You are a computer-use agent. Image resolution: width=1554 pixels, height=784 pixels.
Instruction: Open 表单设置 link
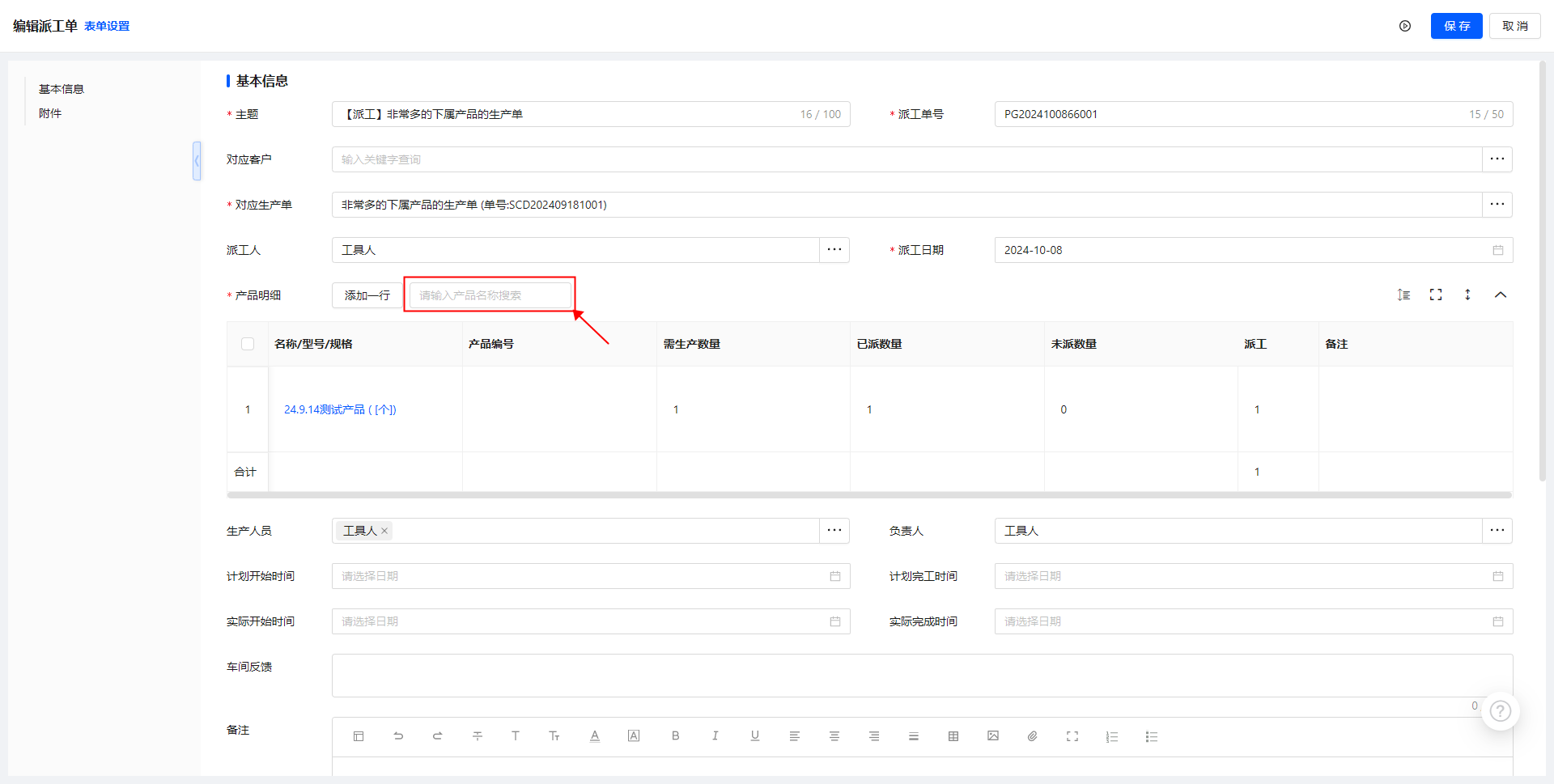pos(107,26)
